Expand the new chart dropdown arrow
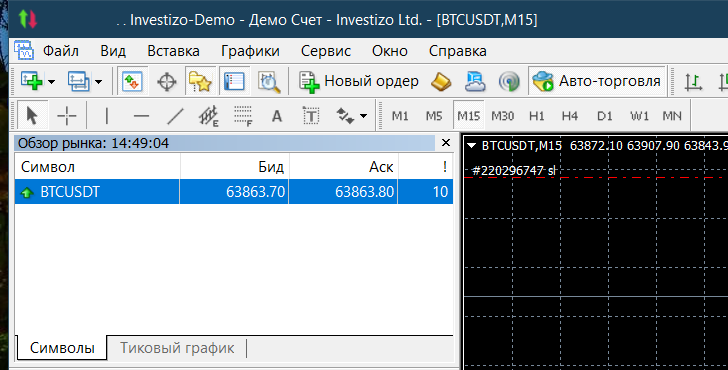 click(x=51, y=82)
